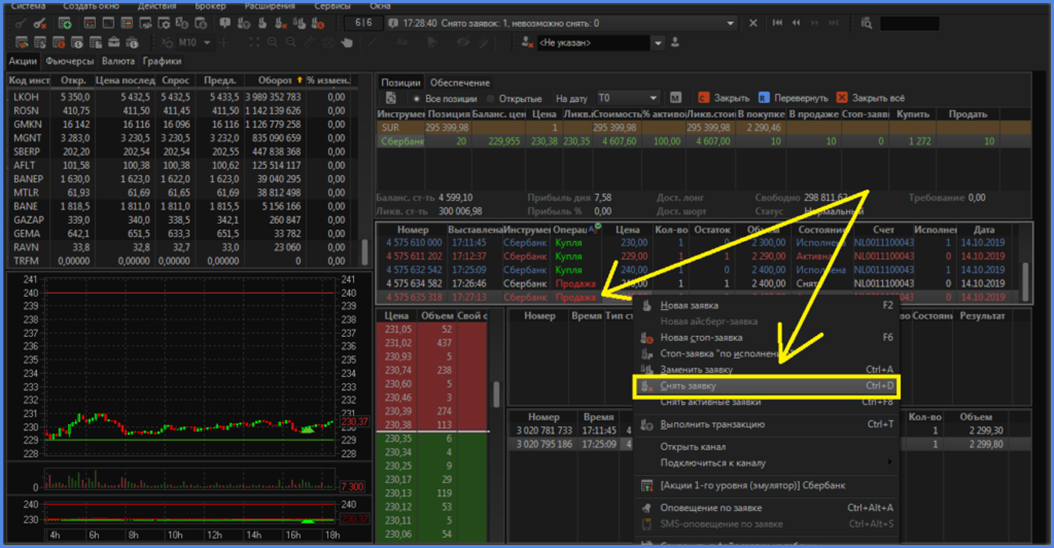This screenshot has width=1054, height=548.
Task: Open the M10 timeframe dropdown
Action: point(207,43)
